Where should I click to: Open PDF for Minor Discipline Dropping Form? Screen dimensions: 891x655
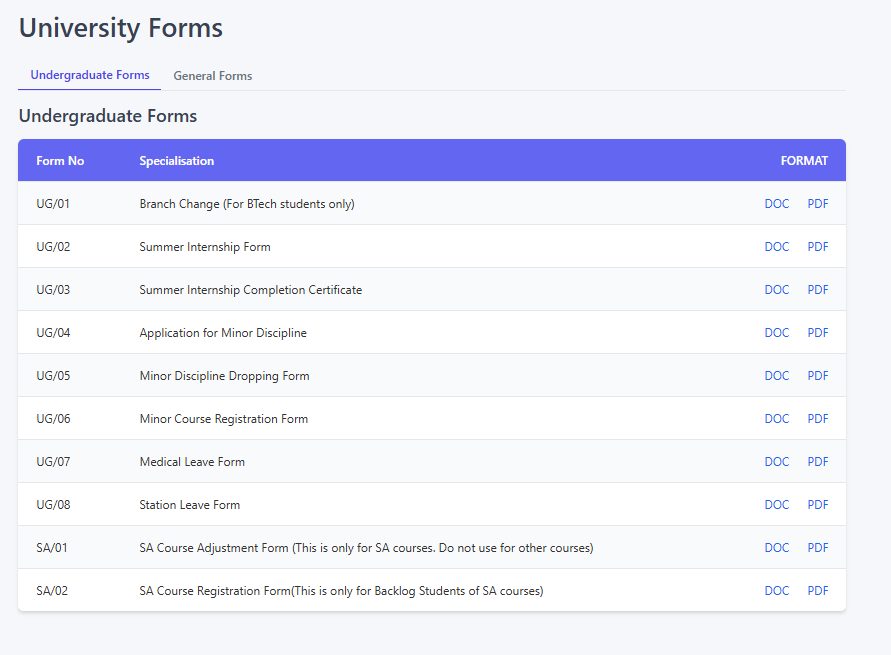coord(818,376)
